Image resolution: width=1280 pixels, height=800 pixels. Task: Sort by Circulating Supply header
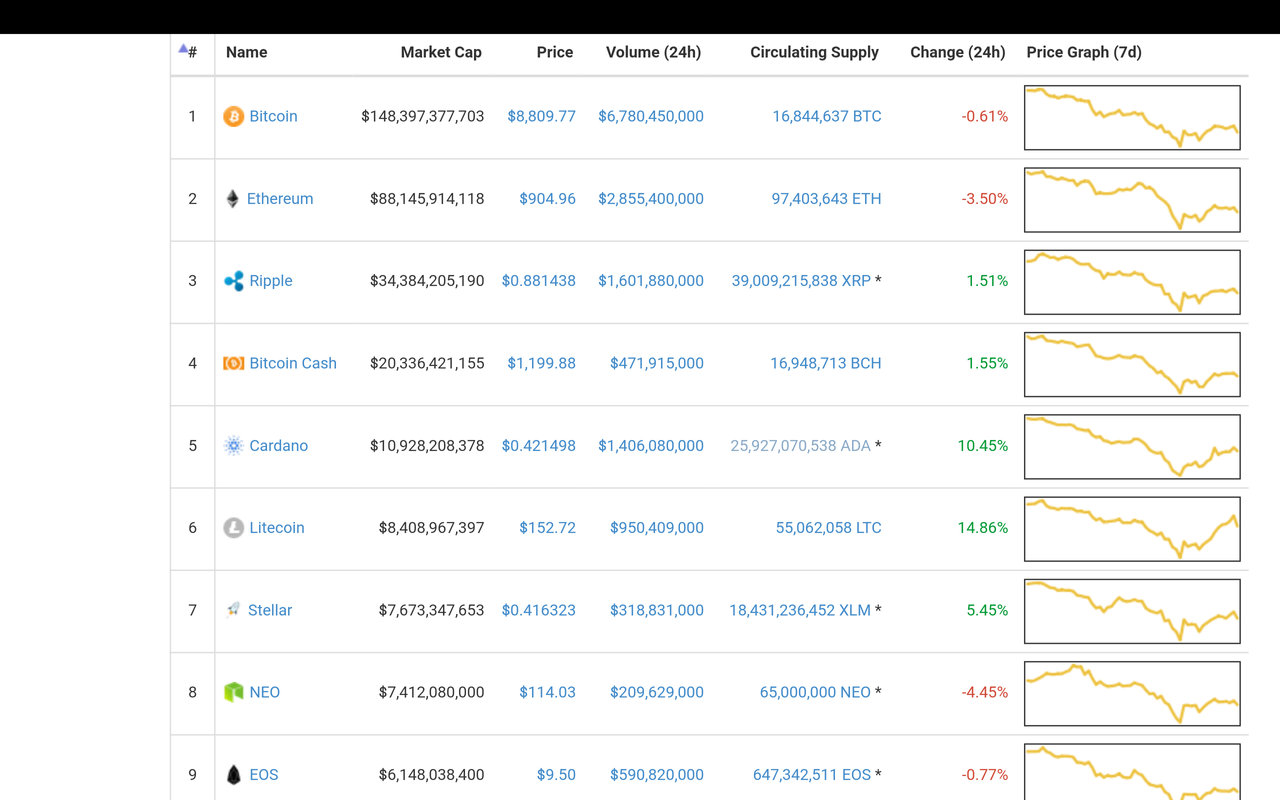(x=814, y=52)
